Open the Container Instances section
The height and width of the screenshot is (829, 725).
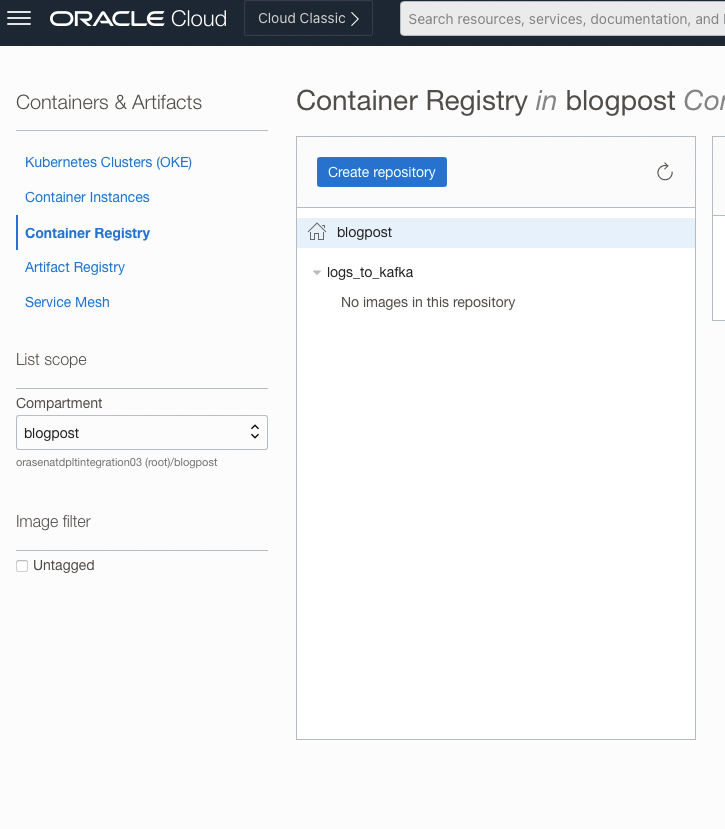click(x=88, y=197)
